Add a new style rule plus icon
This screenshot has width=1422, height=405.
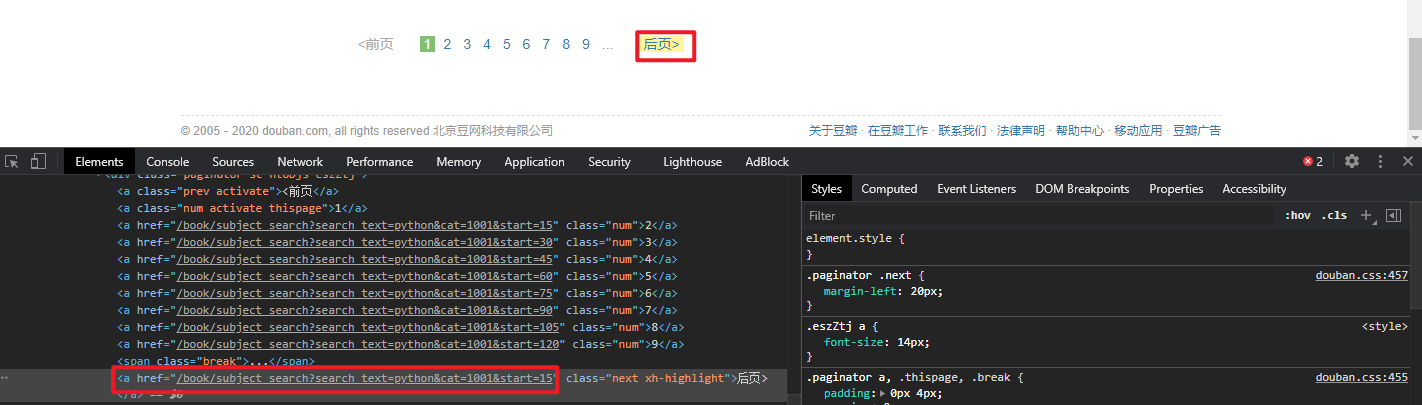1367,215
